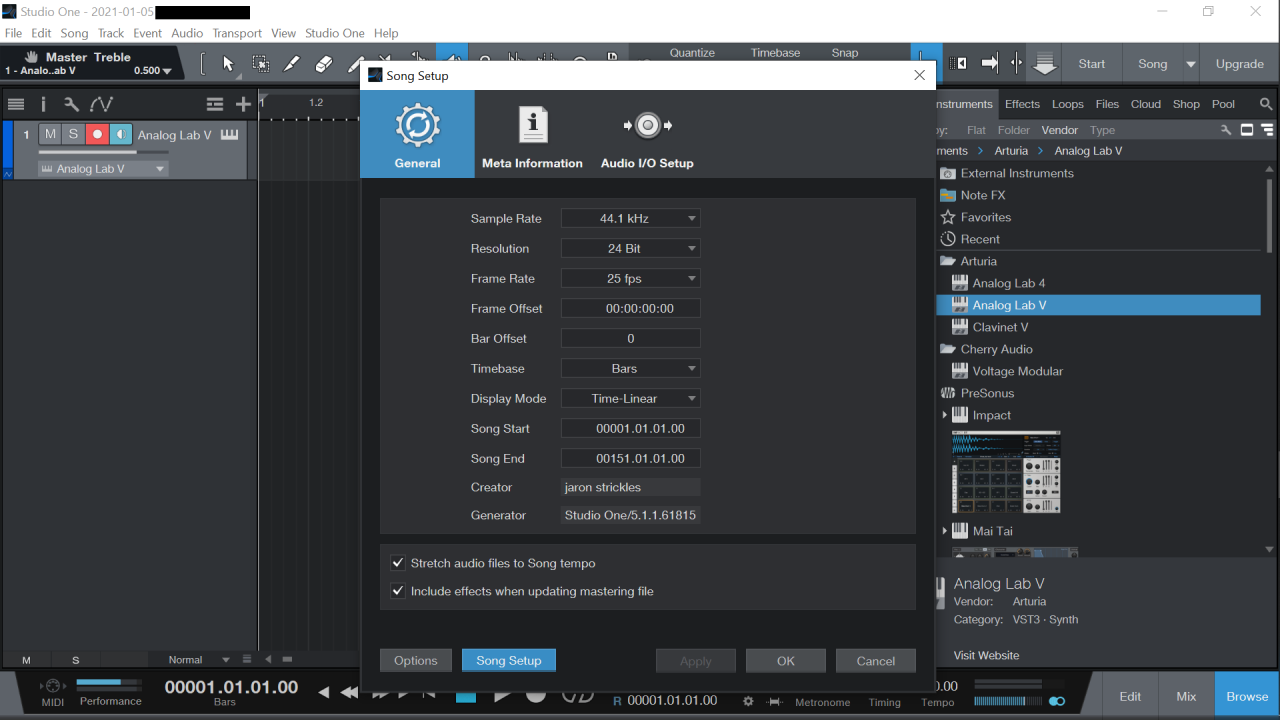Mute the Analog Lab V track
1280x720 pixels.
click(x=50, y=135)
